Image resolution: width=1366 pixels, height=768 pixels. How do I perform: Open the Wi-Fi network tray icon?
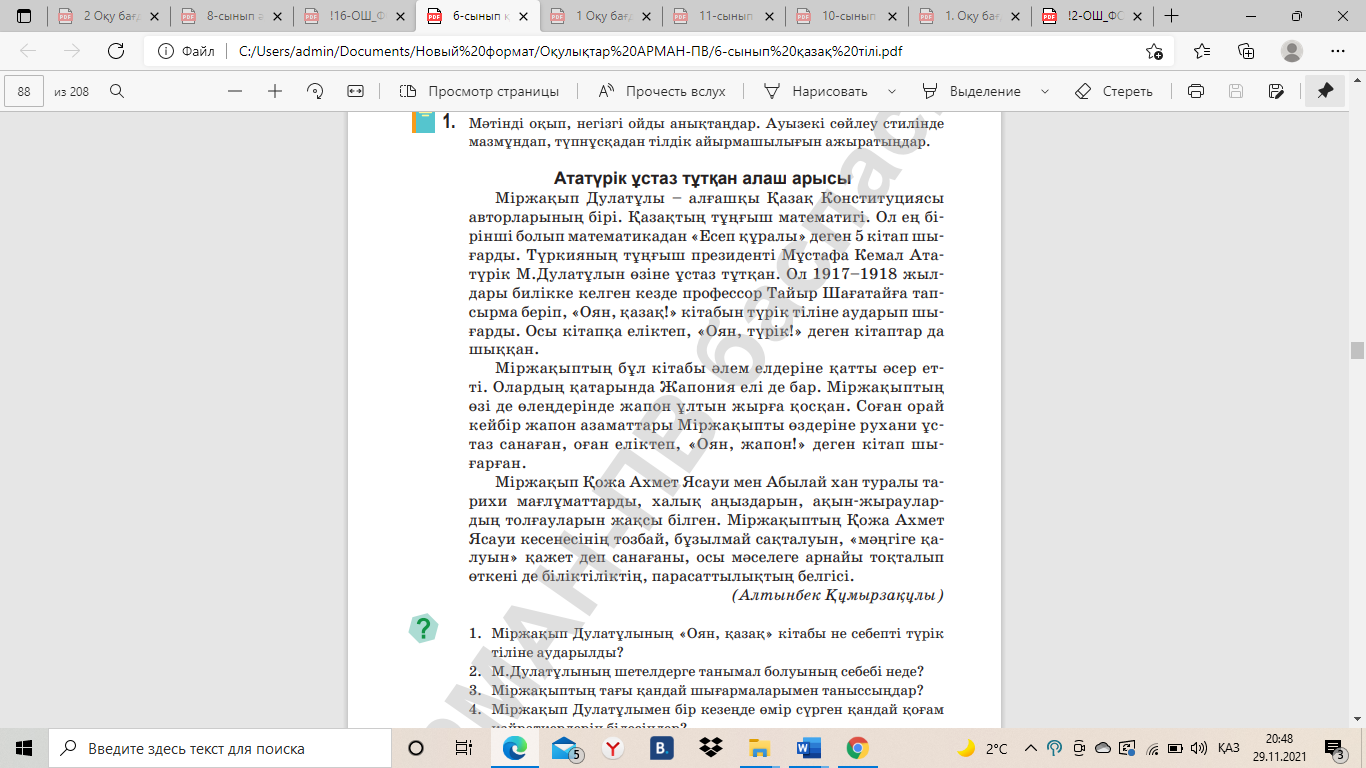pos(1151,748)
